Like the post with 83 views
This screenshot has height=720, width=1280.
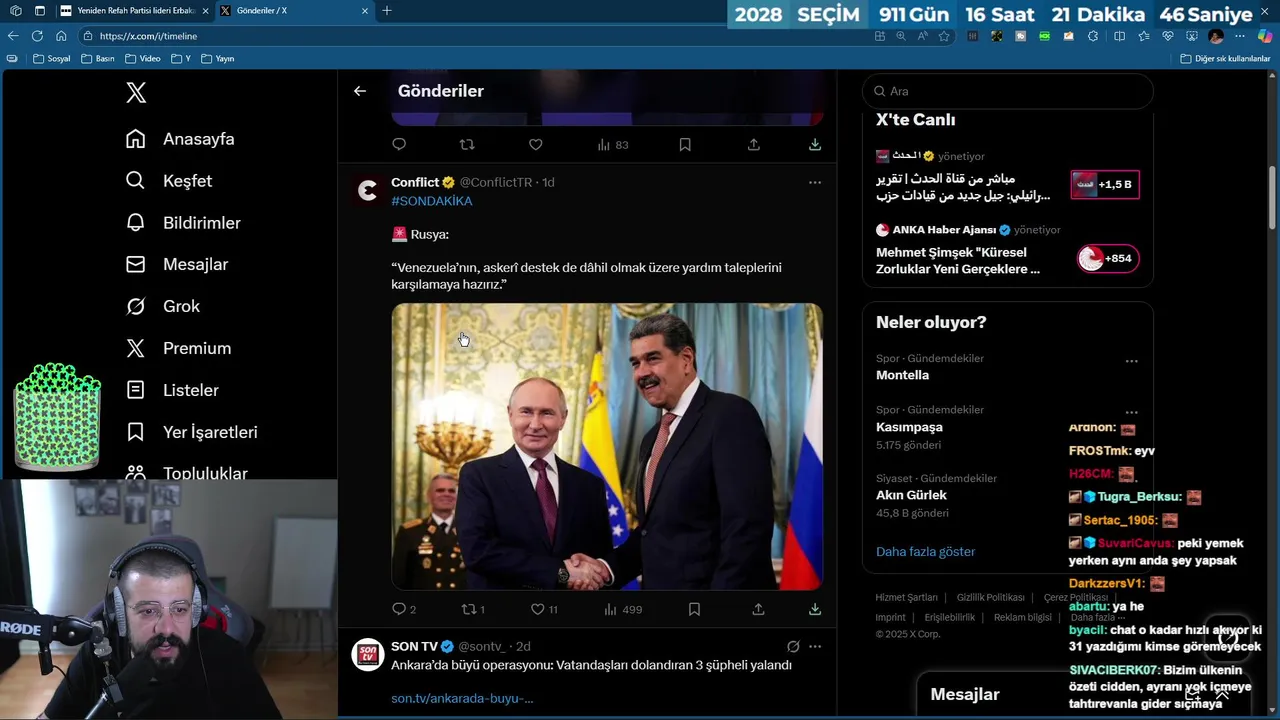536,144
